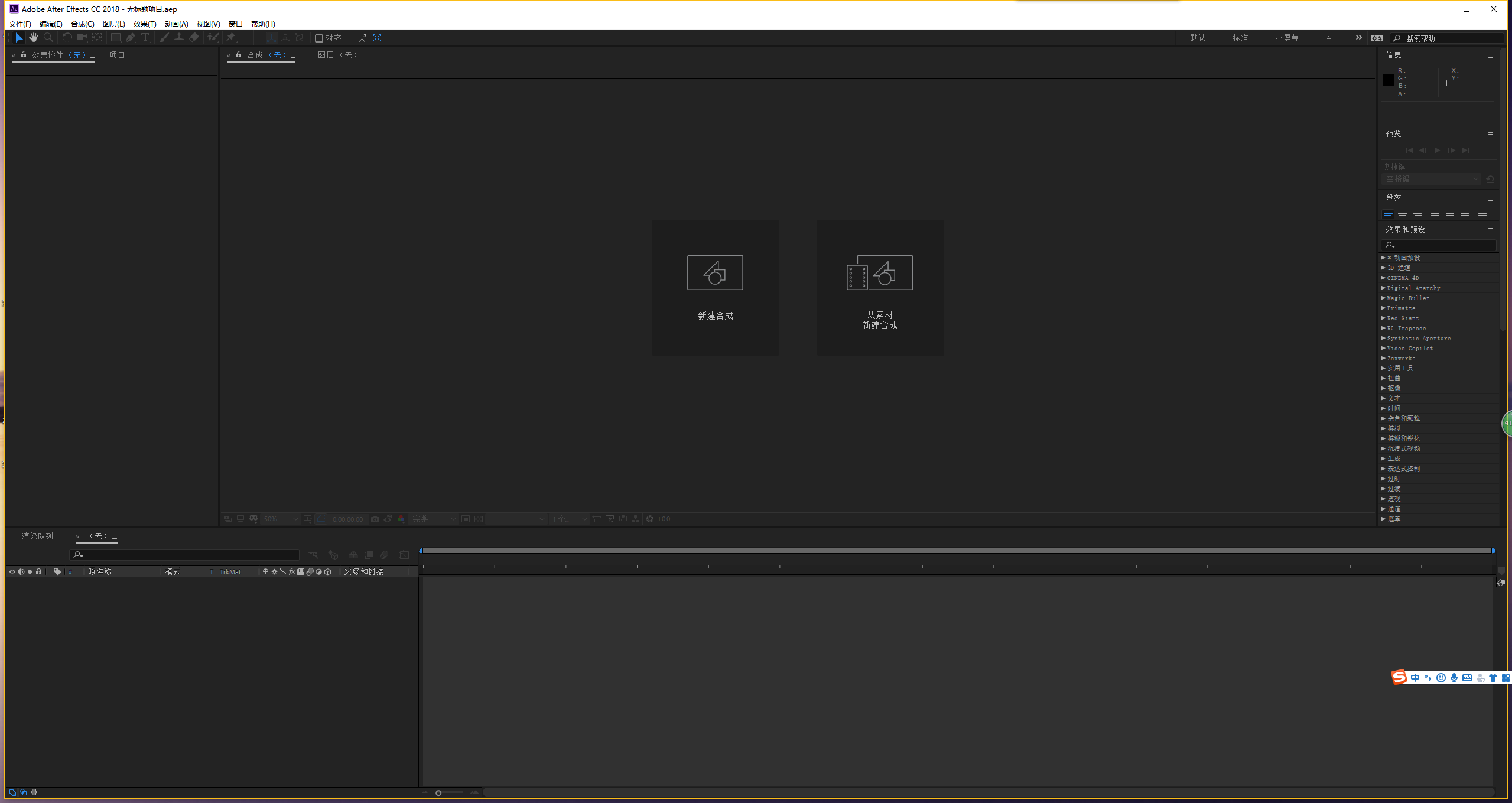This screenshot has height=803, width=1512.
Task: Toggle the lock on 效果控件 panel
Action: 24,55
